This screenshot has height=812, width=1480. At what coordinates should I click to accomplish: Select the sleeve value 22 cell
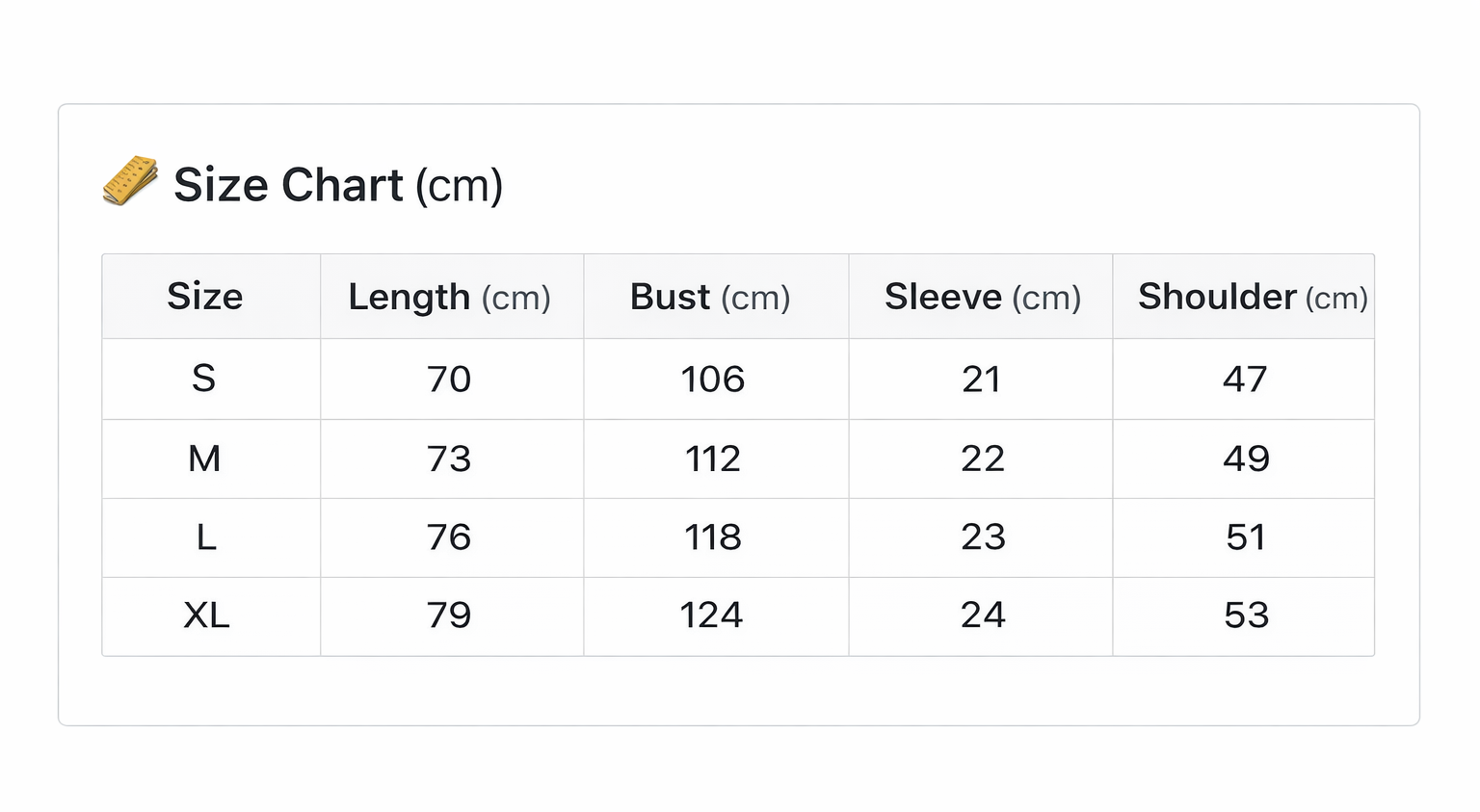[x=983, y=458]
